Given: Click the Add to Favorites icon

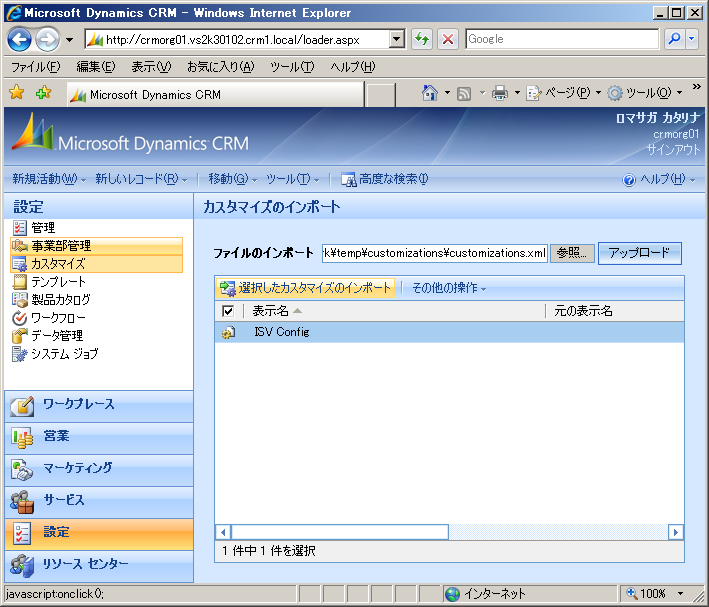Looking at the screenshot, I should point(43,92).
